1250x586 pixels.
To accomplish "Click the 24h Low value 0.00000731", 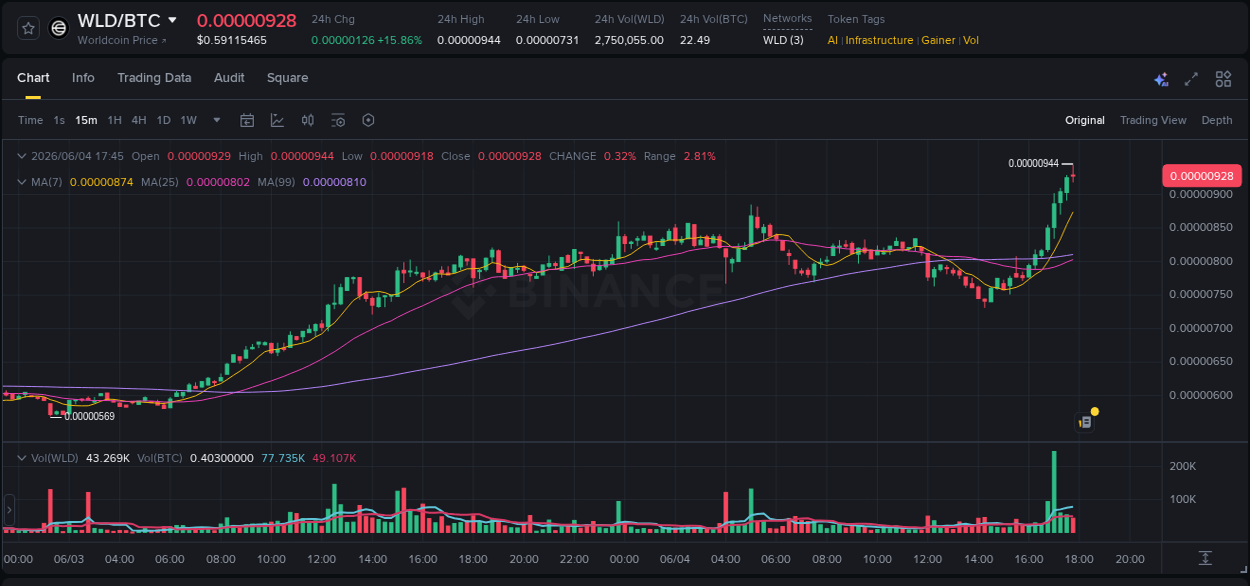I will [547, 40].
